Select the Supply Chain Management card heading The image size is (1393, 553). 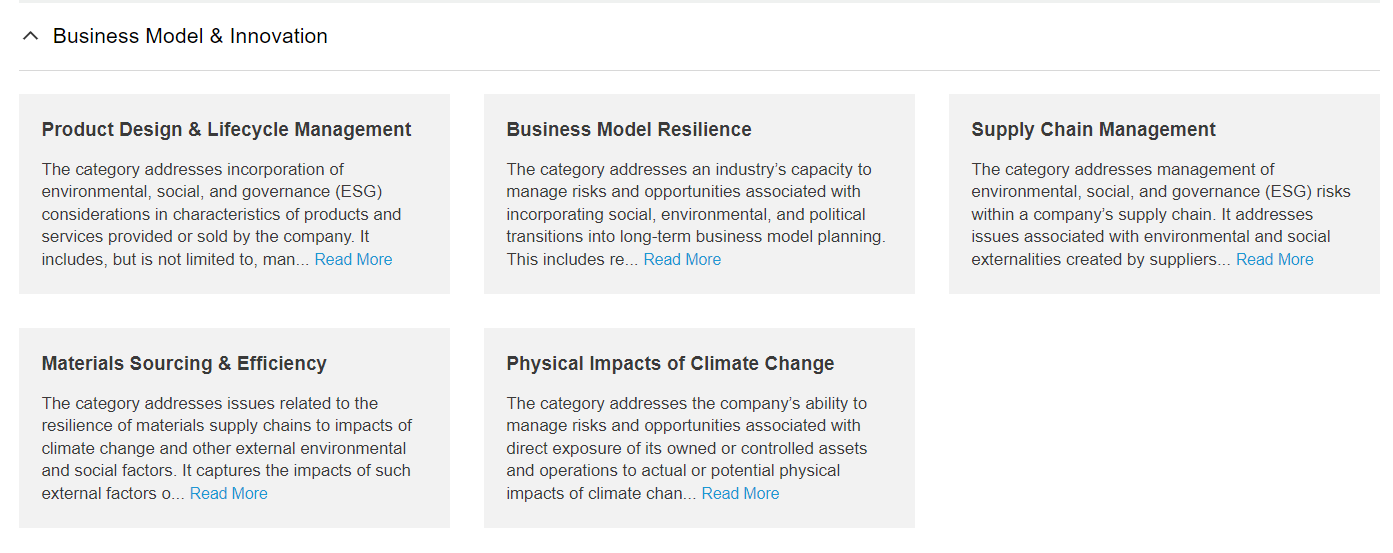coord(1093,130)
